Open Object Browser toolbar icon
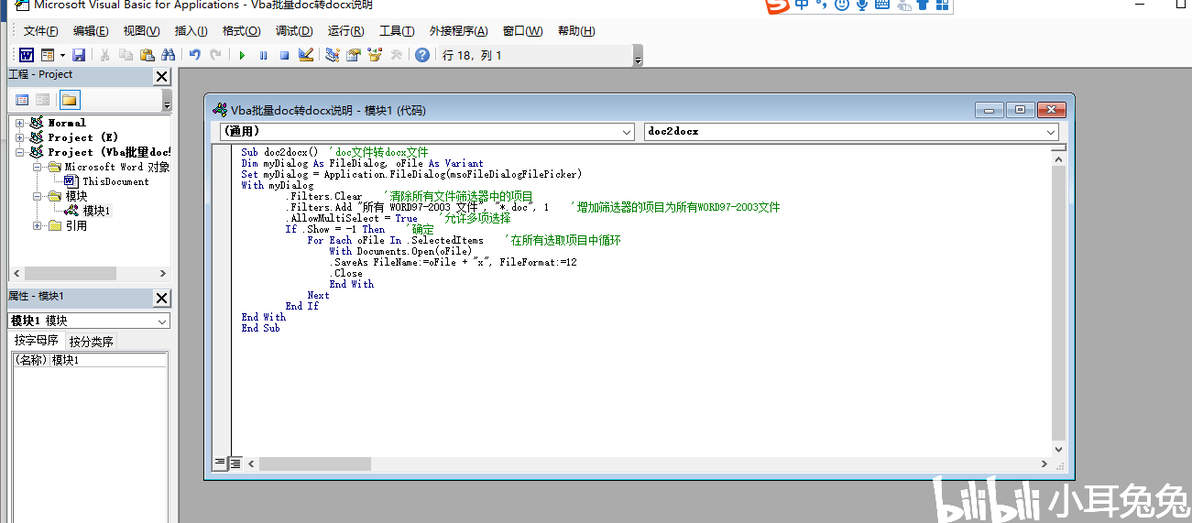This screenshot has height=523, width=1192. coord(374,55)
